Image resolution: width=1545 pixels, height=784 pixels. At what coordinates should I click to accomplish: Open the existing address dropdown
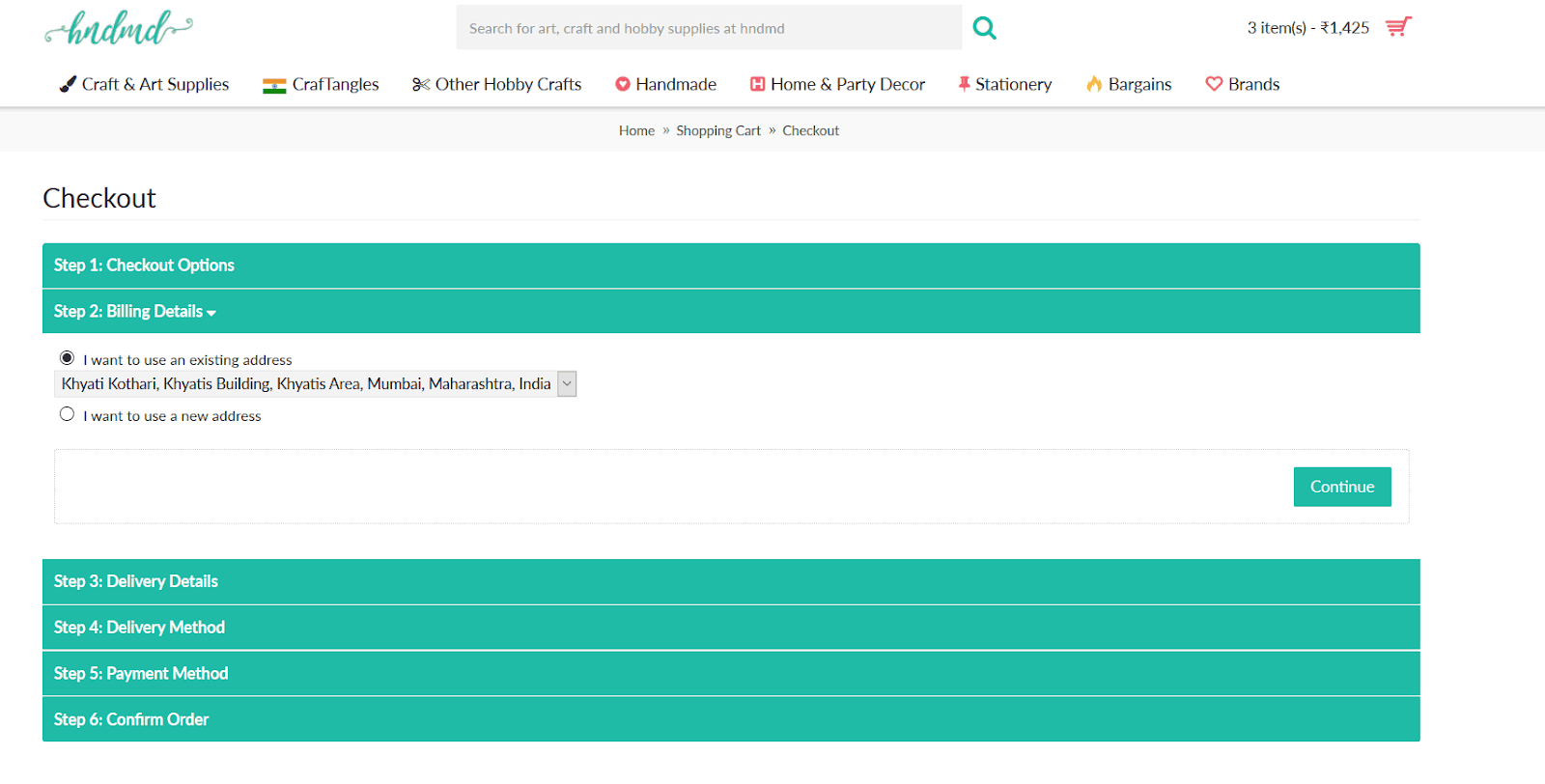point(315,384)
